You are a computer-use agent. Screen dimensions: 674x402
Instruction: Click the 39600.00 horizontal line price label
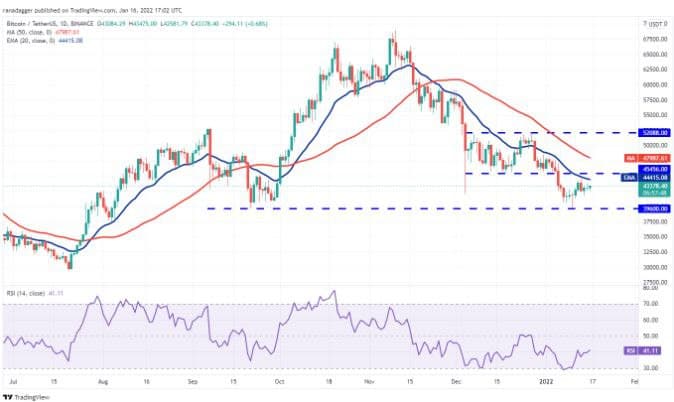pos(654,209)
